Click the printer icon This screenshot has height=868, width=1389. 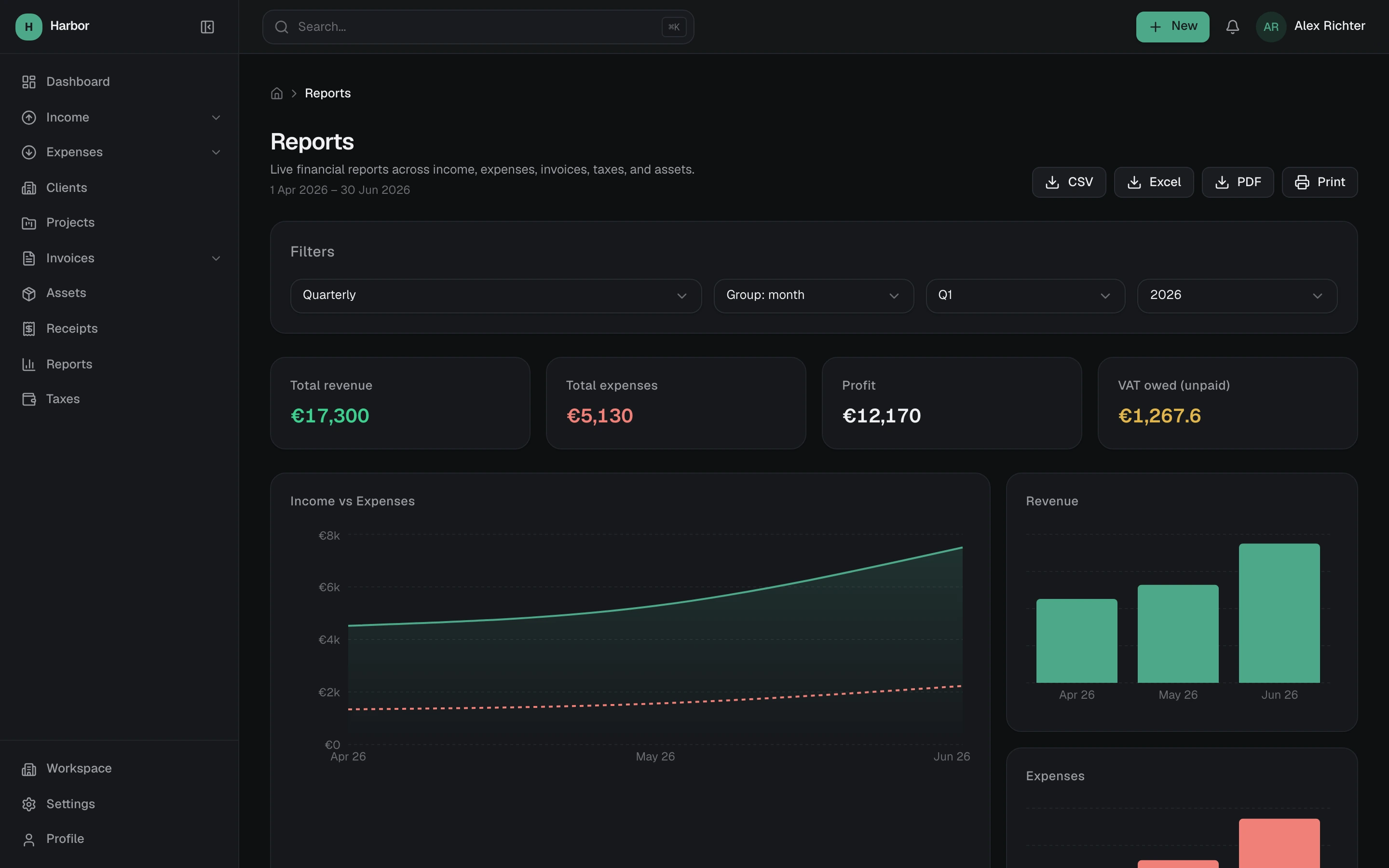click(x=1302, y=183)
